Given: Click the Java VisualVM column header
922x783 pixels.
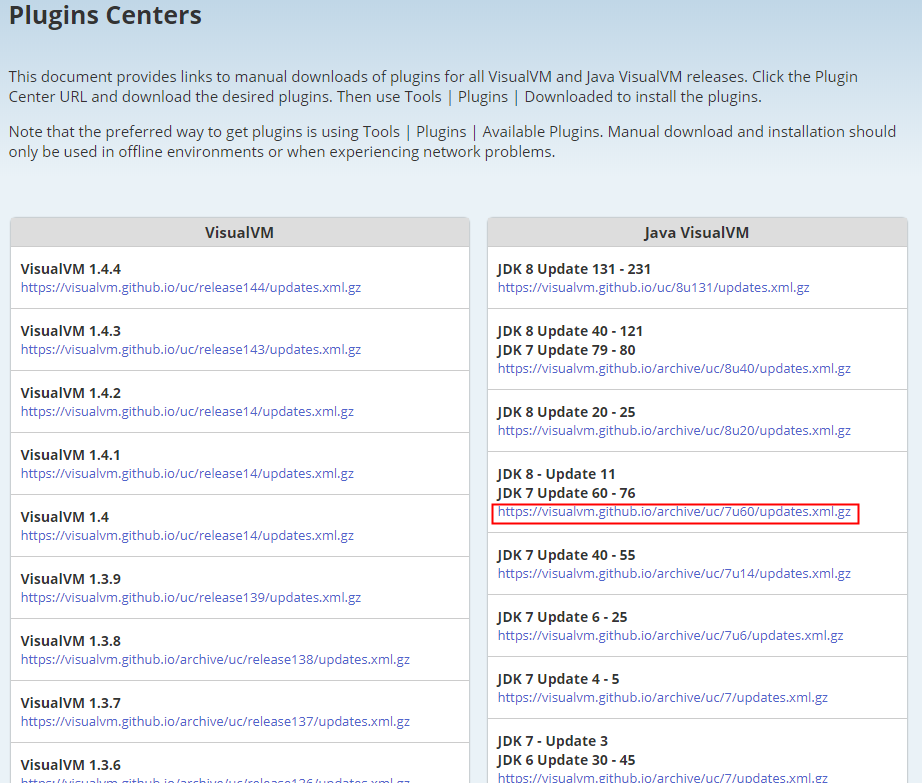Looking at the screenshot, I should pos(697,232).
